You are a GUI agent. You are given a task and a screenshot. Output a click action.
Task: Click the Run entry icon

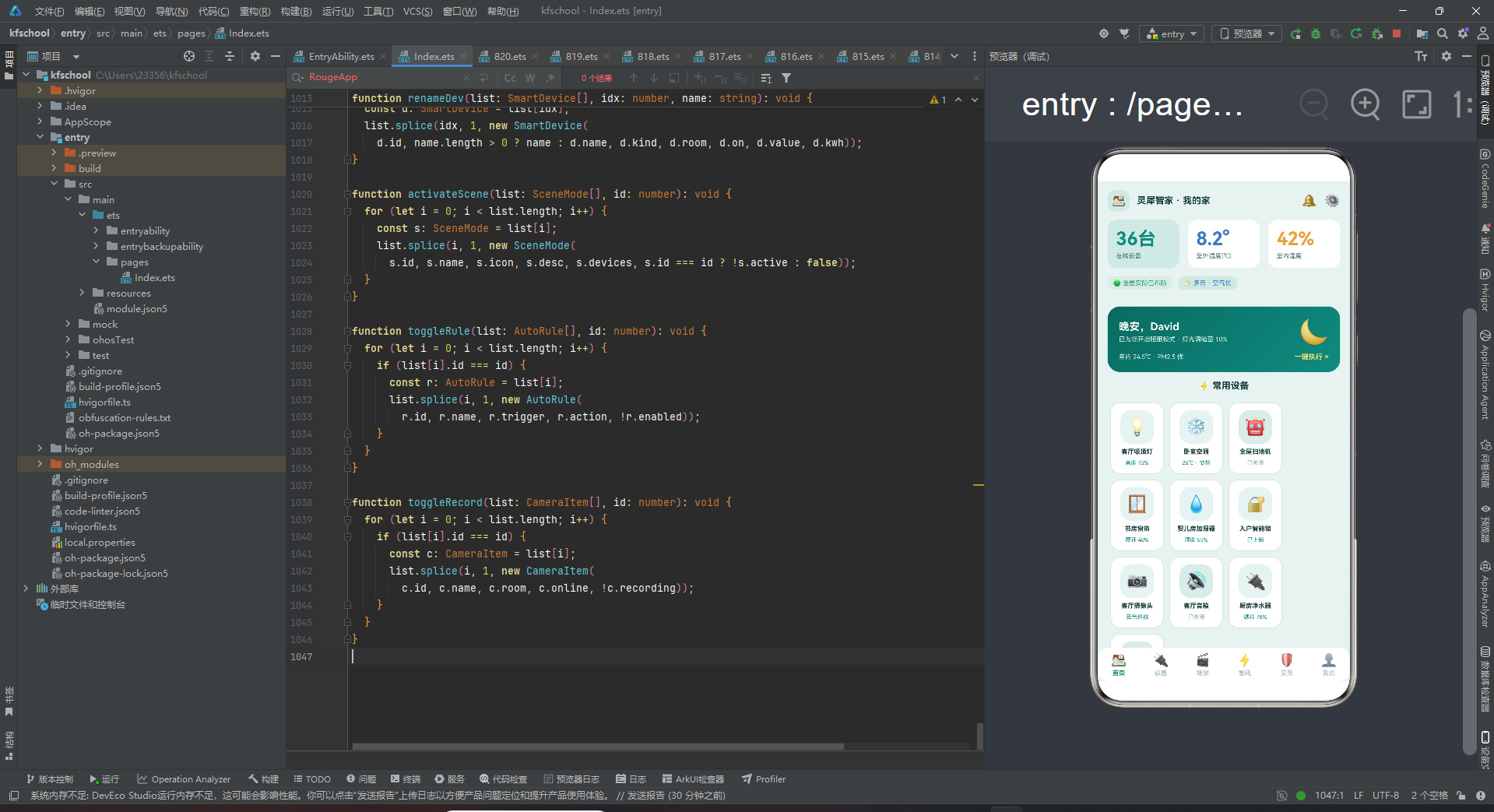1295,33
